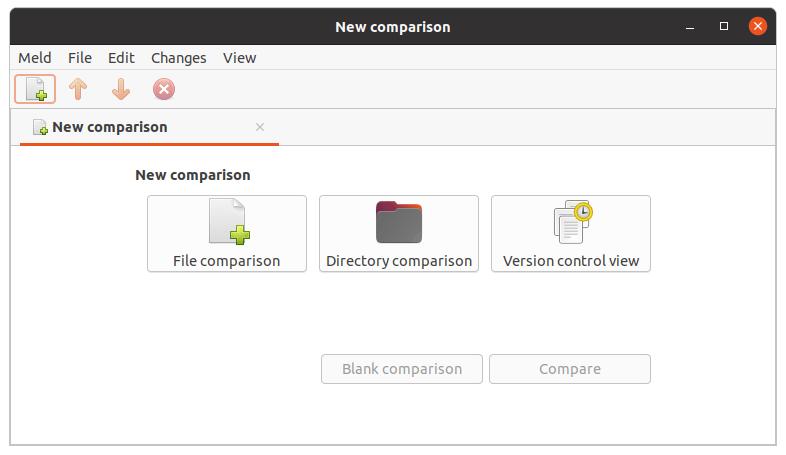
Task: Close the Meld window
Action: click(x=759, y=27)
